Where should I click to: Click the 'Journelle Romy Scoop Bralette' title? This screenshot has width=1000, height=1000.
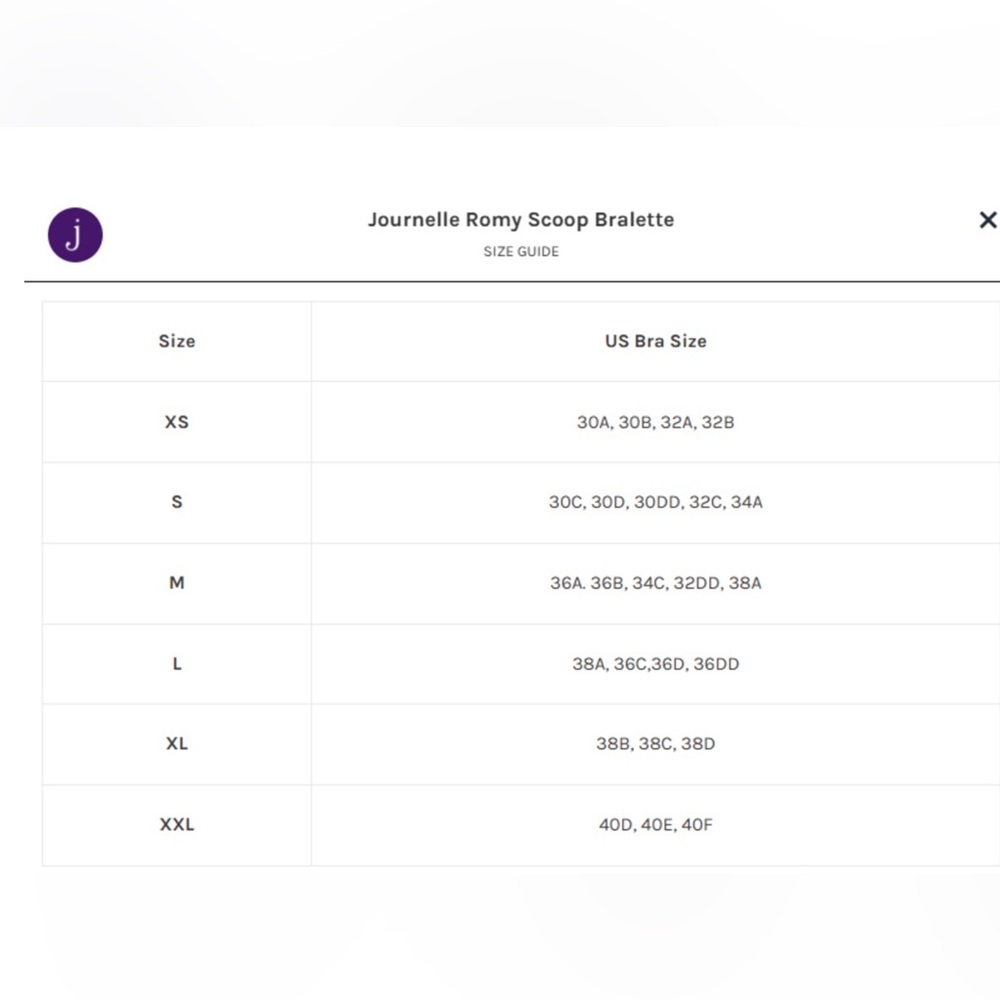(x=520, y=219)
